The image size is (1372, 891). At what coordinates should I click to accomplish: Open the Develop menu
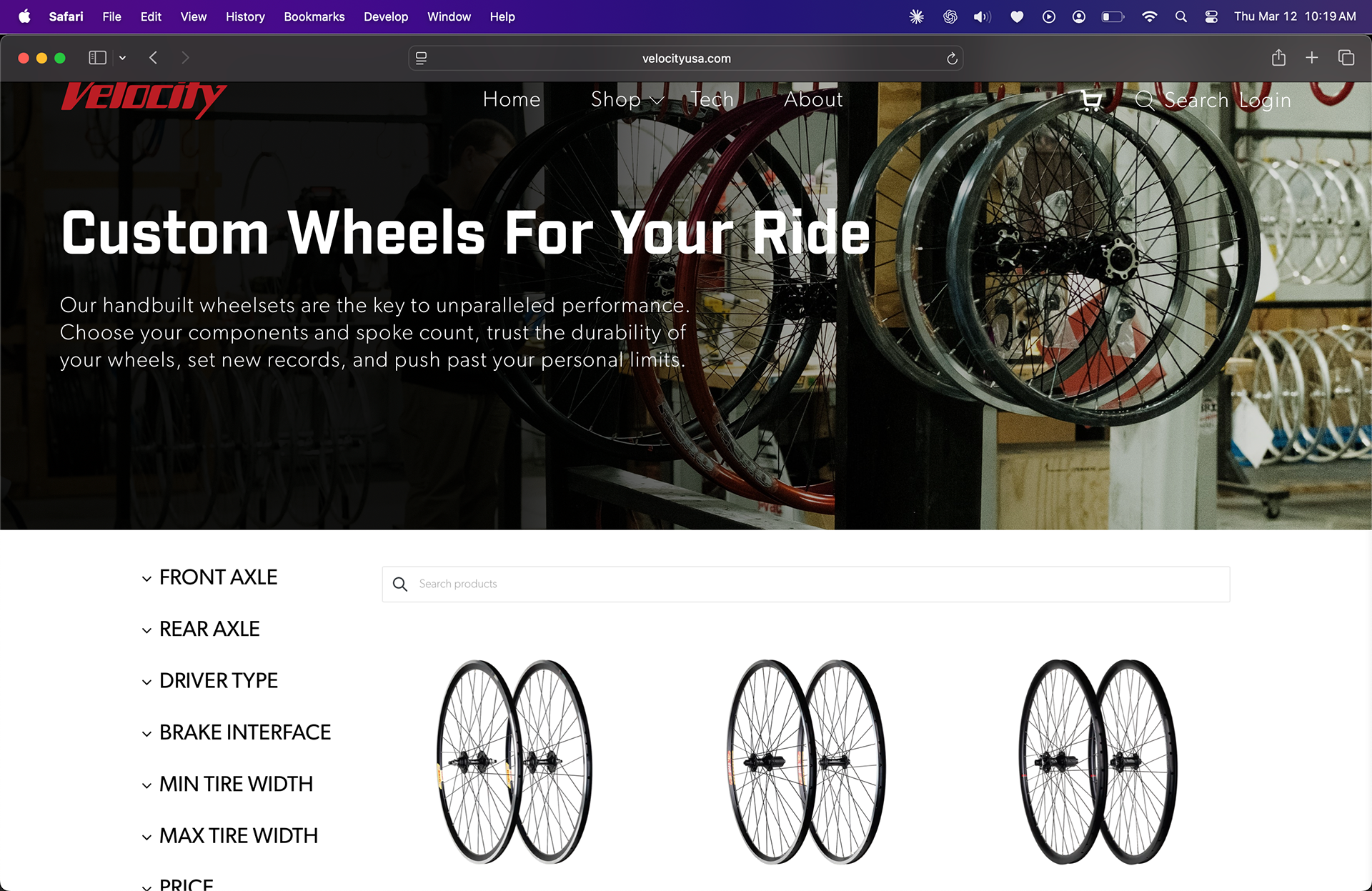pyautogui.click(x=385, y=16)
